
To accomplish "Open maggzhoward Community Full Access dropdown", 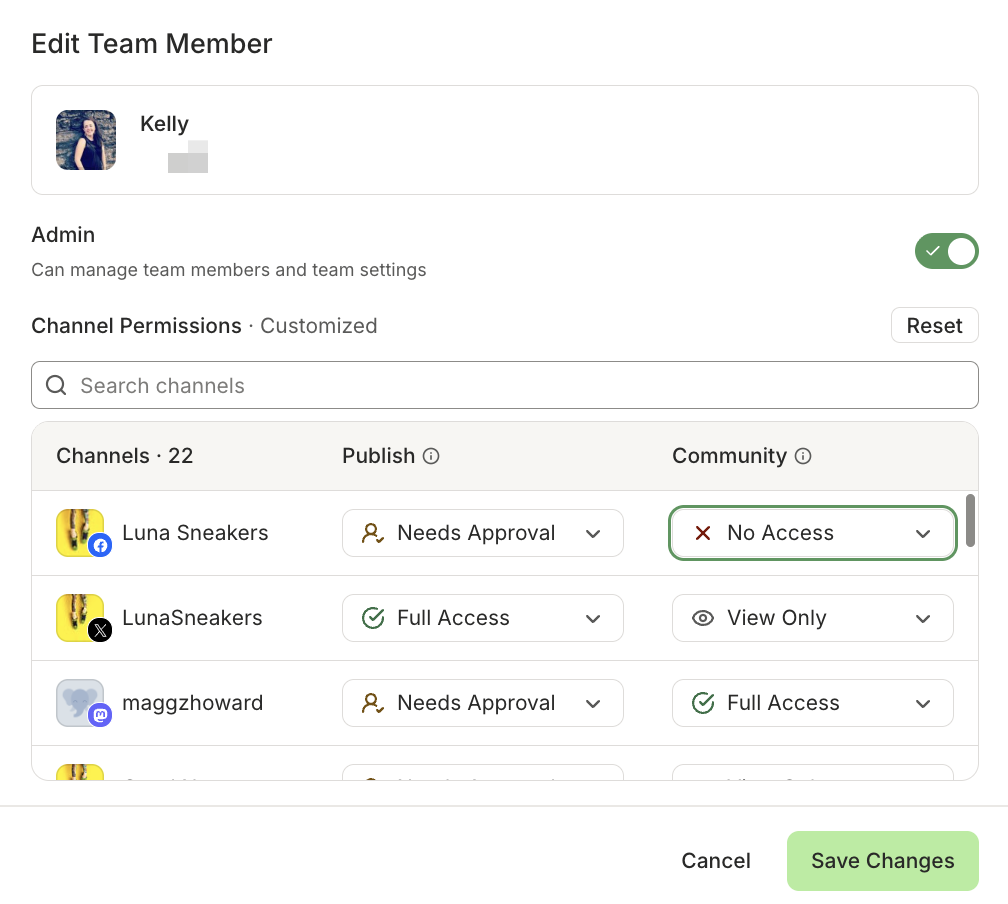I will 813,703.
